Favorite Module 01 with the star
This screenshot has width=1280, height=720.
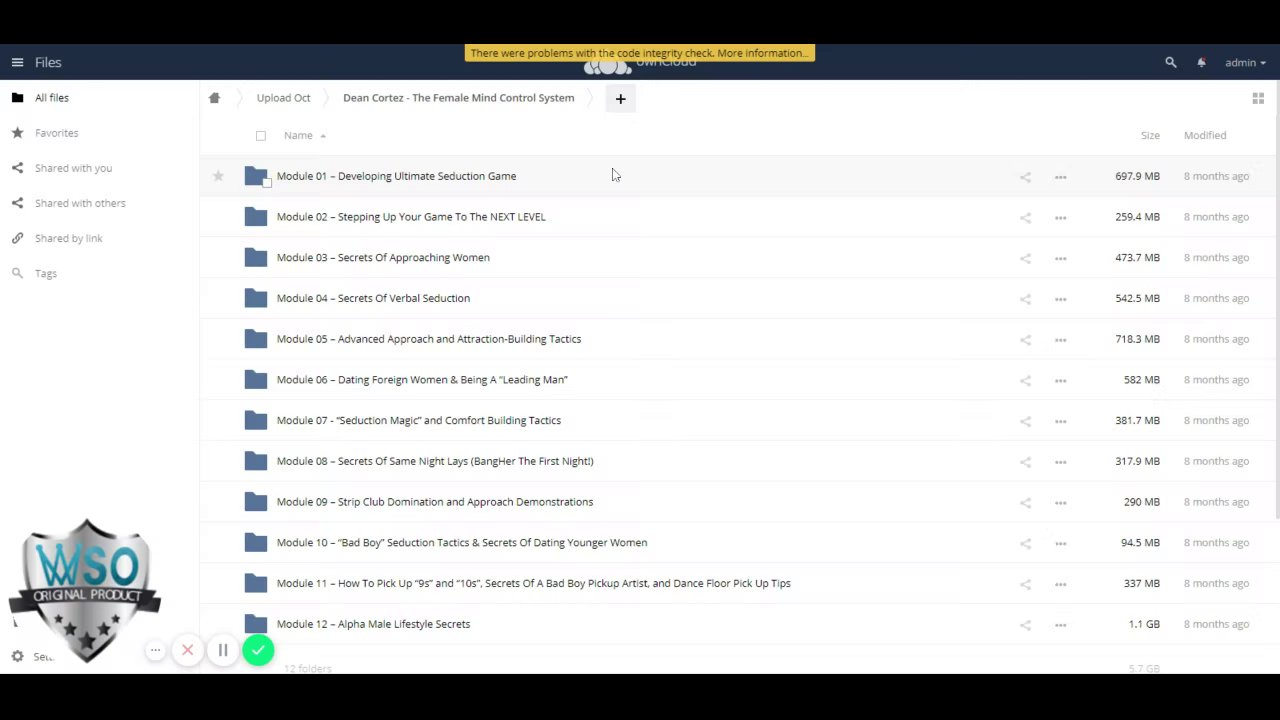218,176
